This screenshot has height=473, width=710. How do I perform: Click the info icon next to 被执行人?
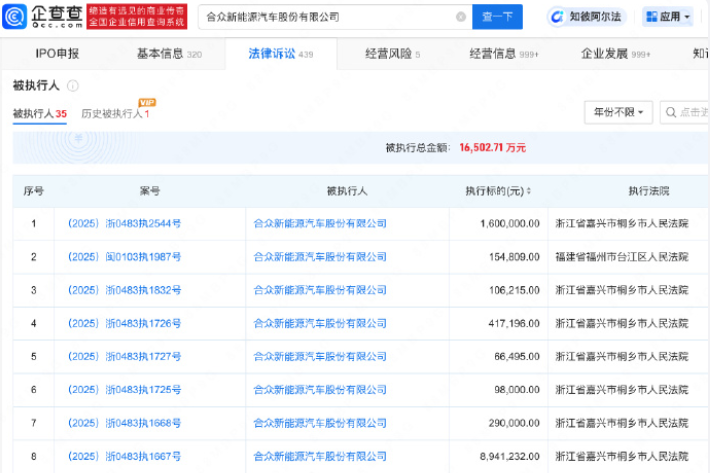pyautogui.click(x=73, y=87)
